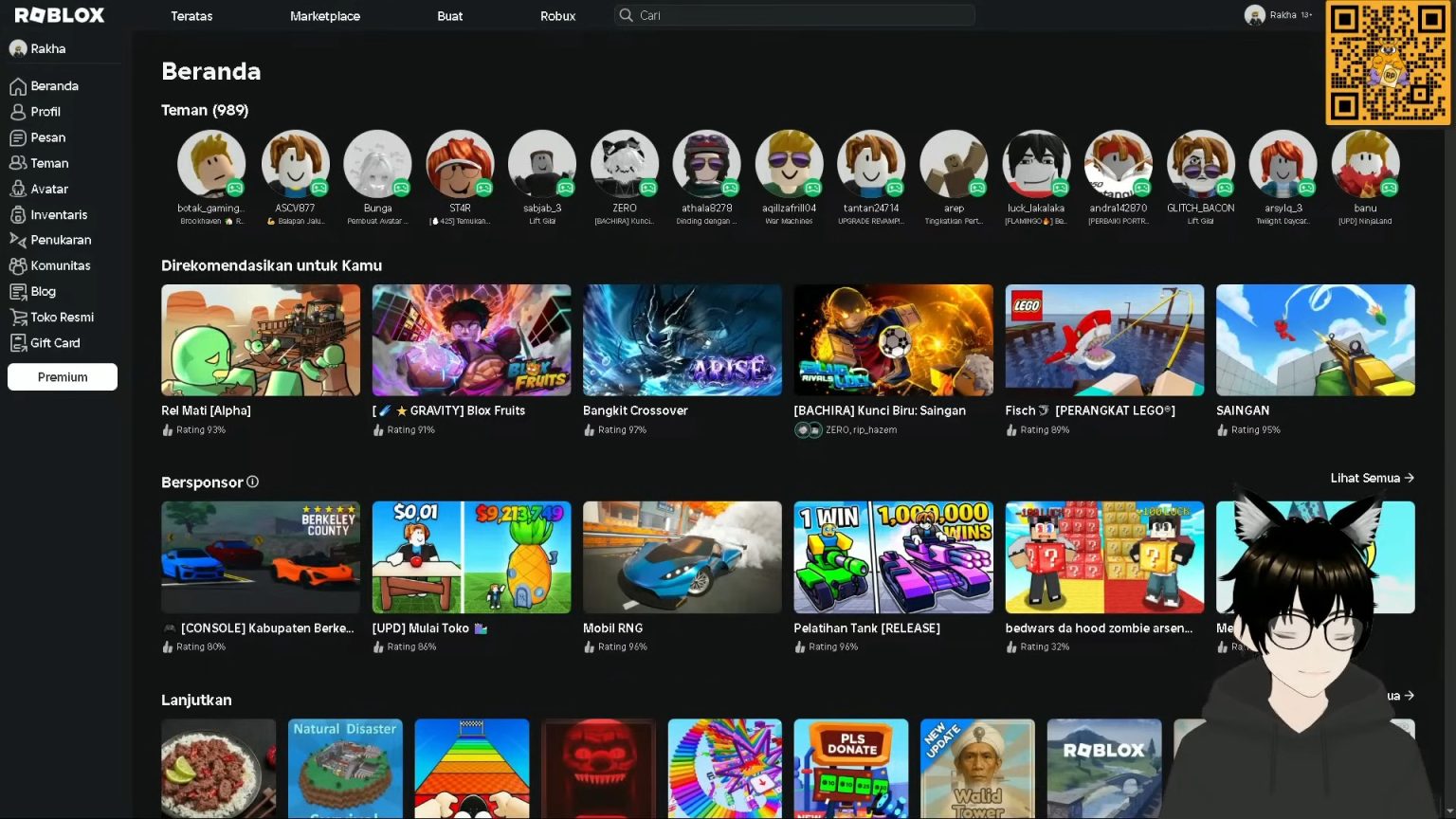Open Beranda using the home icon

coord(18,85)
